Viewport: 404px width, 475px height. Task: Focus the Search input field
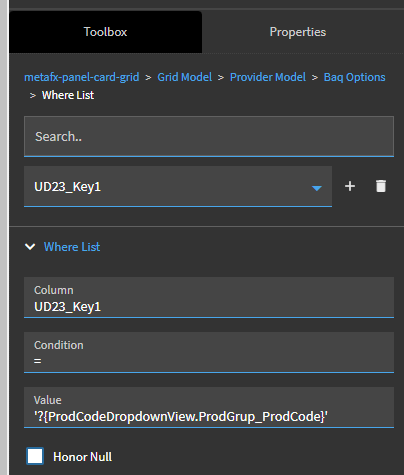pos(209,136)
